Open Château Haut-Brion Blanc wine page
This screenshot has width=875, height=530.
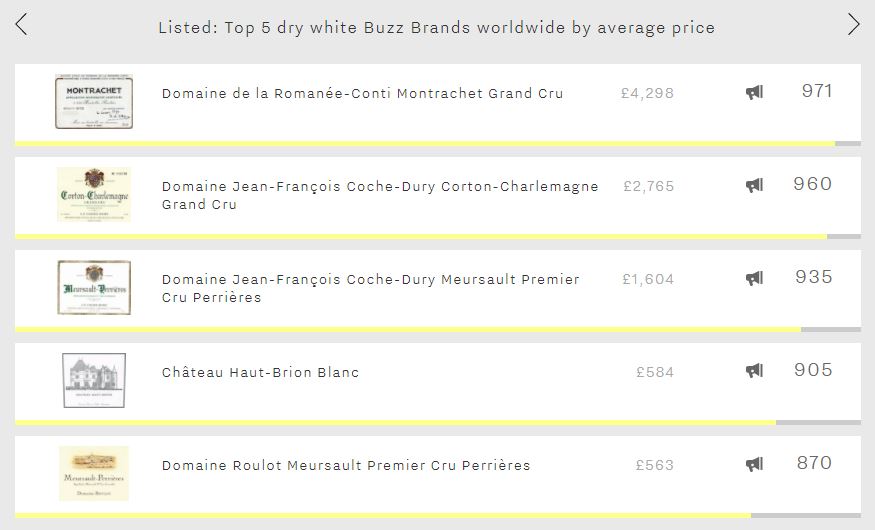click(x=260, y=372)
